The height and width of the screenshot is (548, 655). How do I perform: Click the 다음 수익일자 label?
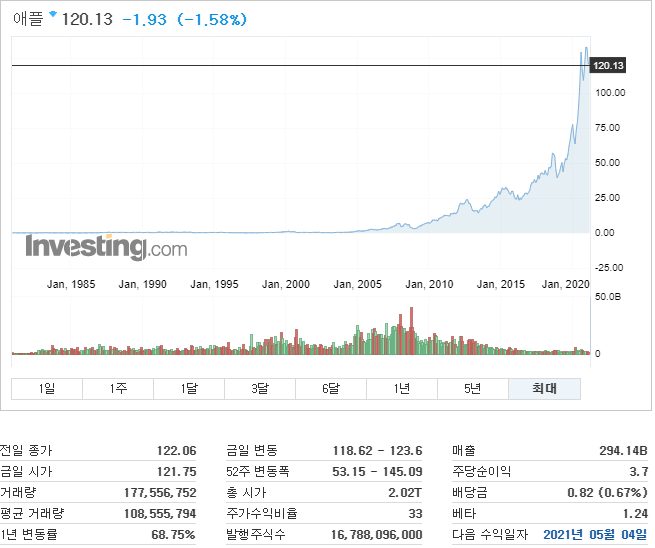coord(490,534)
